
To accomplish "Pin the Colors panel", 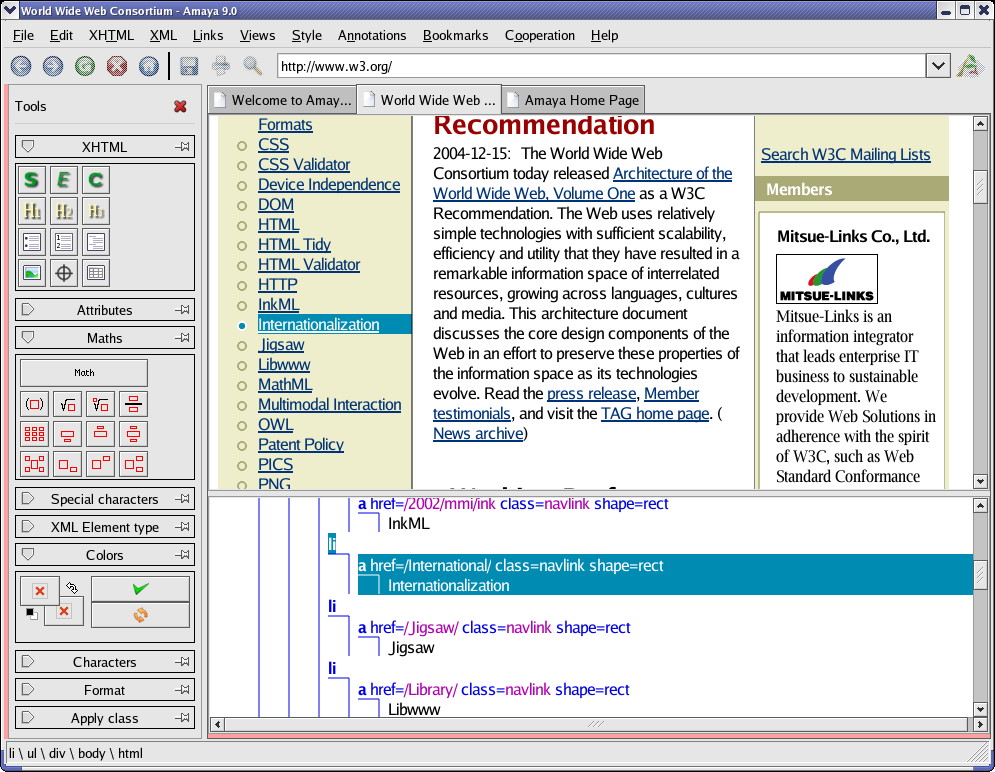I will 184,554.
